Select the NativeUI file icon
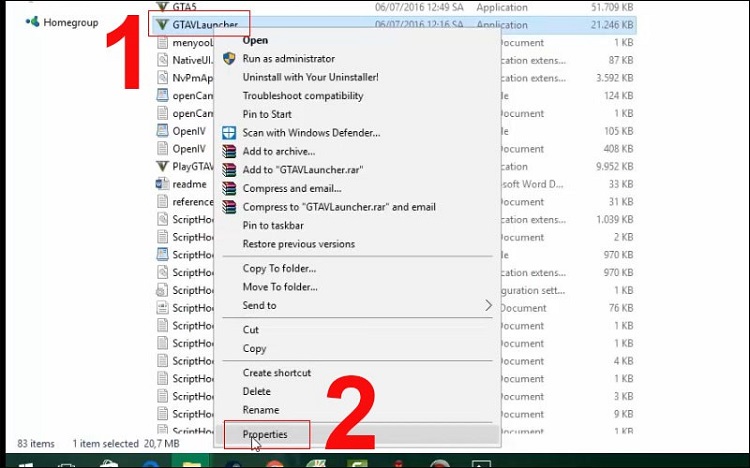This screenshot has width=750, height=468. point(163,60)
